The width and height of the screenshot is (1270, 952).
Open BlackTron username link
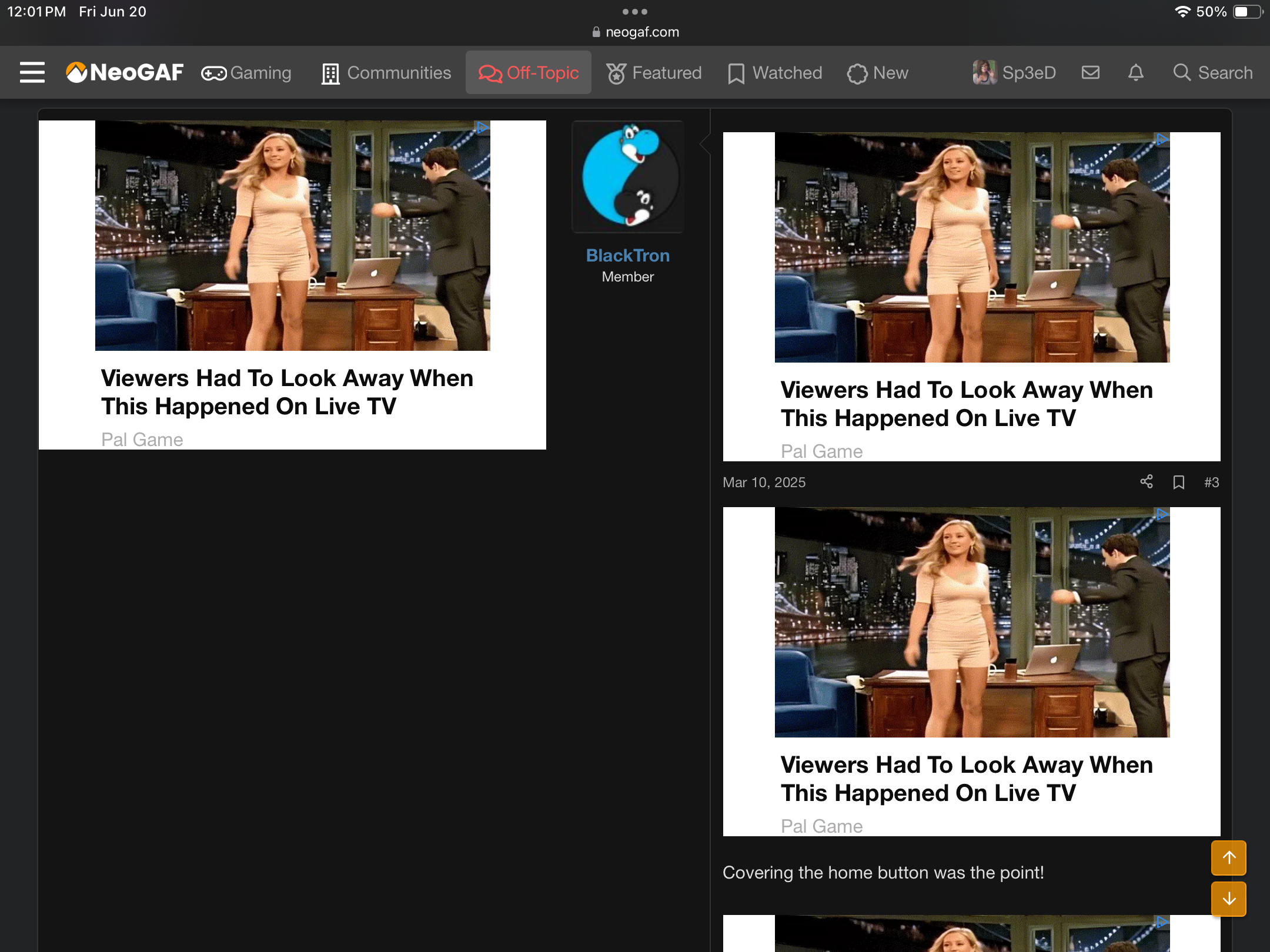pos(628,255)
